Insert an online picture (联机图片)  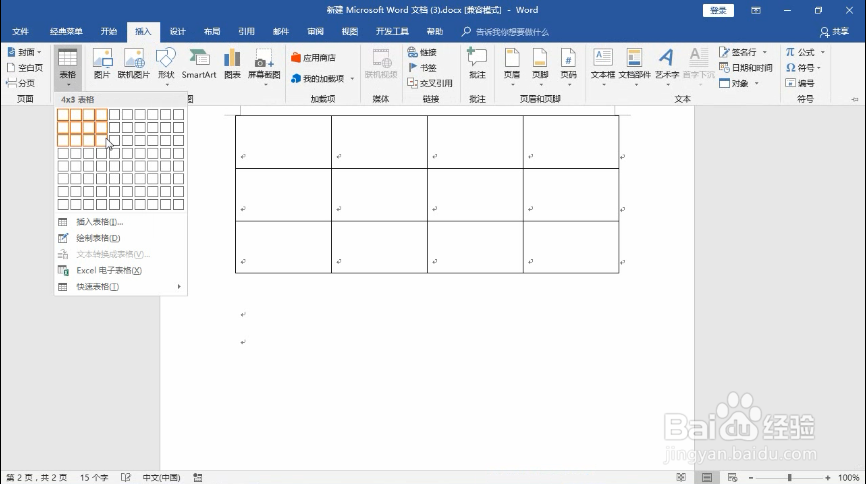[x=134, y=64]
